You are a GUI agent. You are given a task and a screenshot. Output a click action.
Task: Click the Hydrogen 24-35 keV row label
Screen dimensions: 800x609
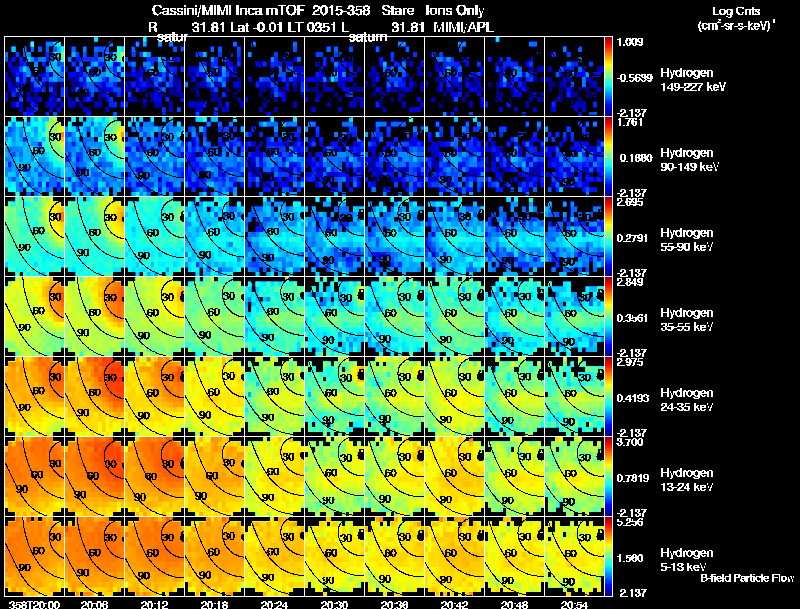click(687, 400)
